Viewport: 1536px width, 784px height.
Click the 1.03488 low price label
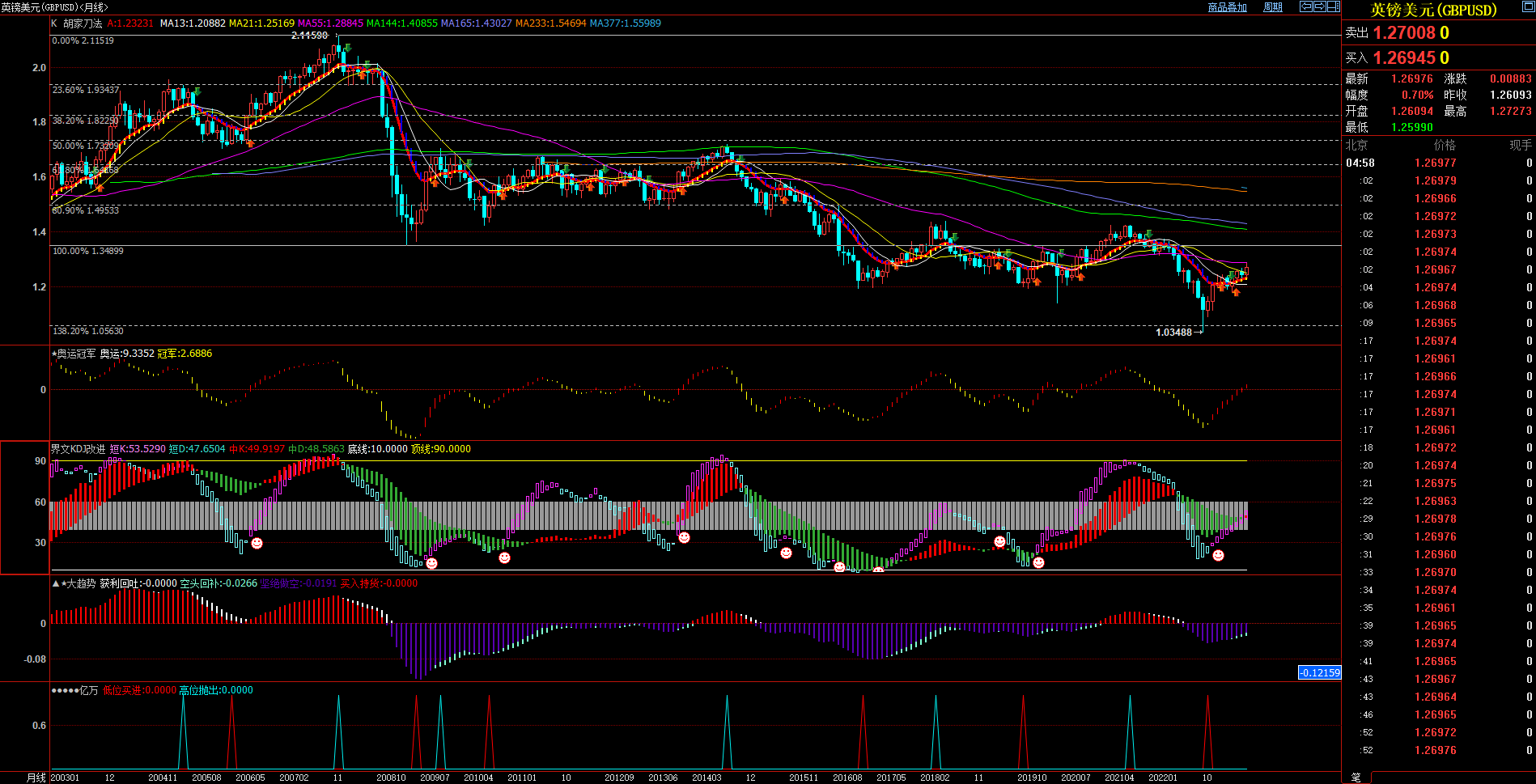[1173, 333]
